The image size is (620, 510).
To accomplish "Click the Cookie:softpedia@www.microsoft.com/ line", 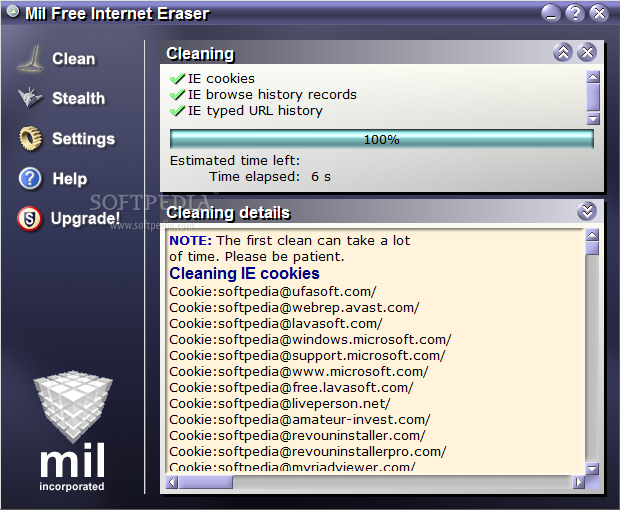I will pyautogui.click(x=299, y=372).
